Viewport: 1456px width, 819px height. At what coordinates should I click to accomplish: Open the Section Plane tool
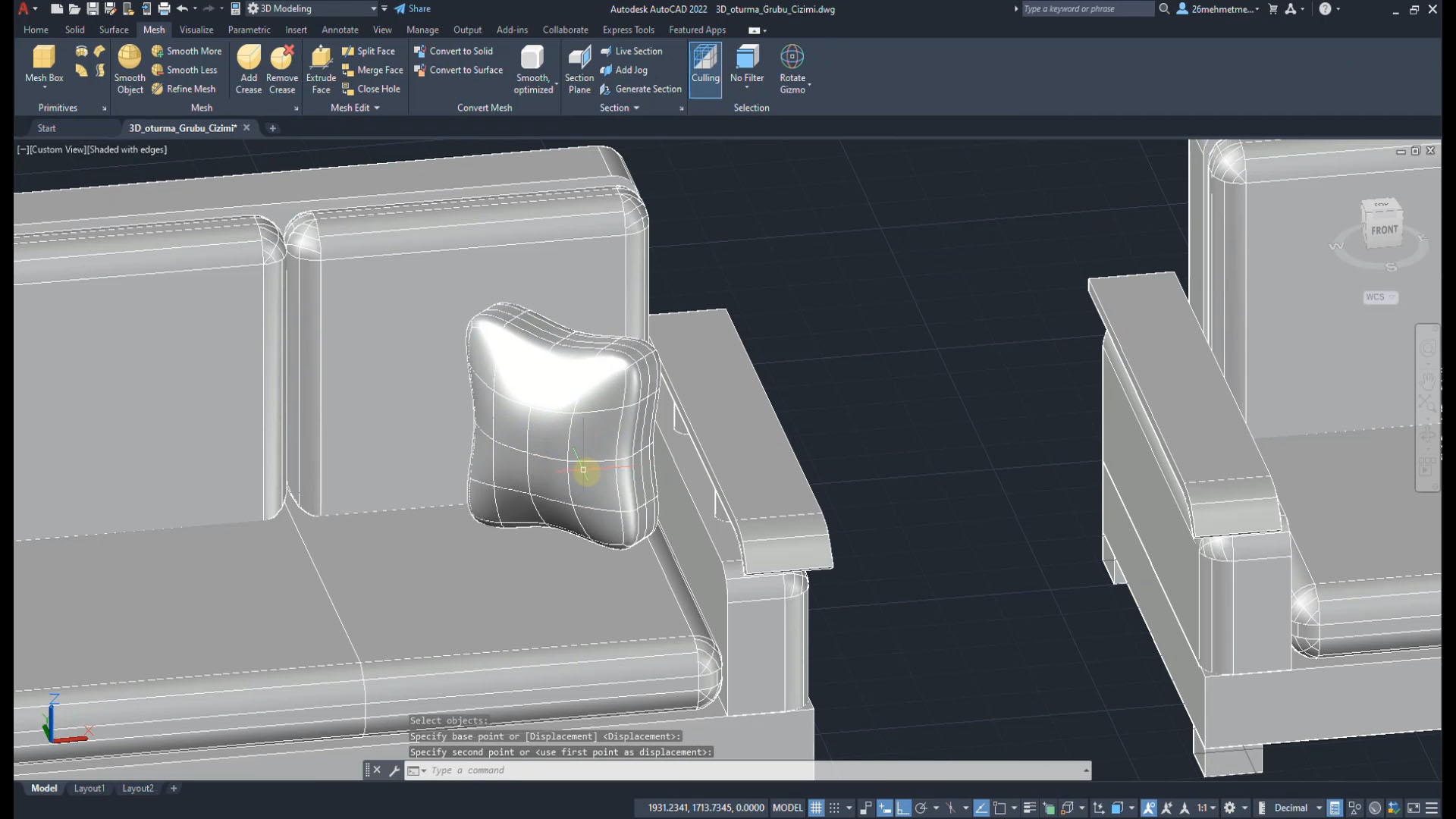coord(579,70)
